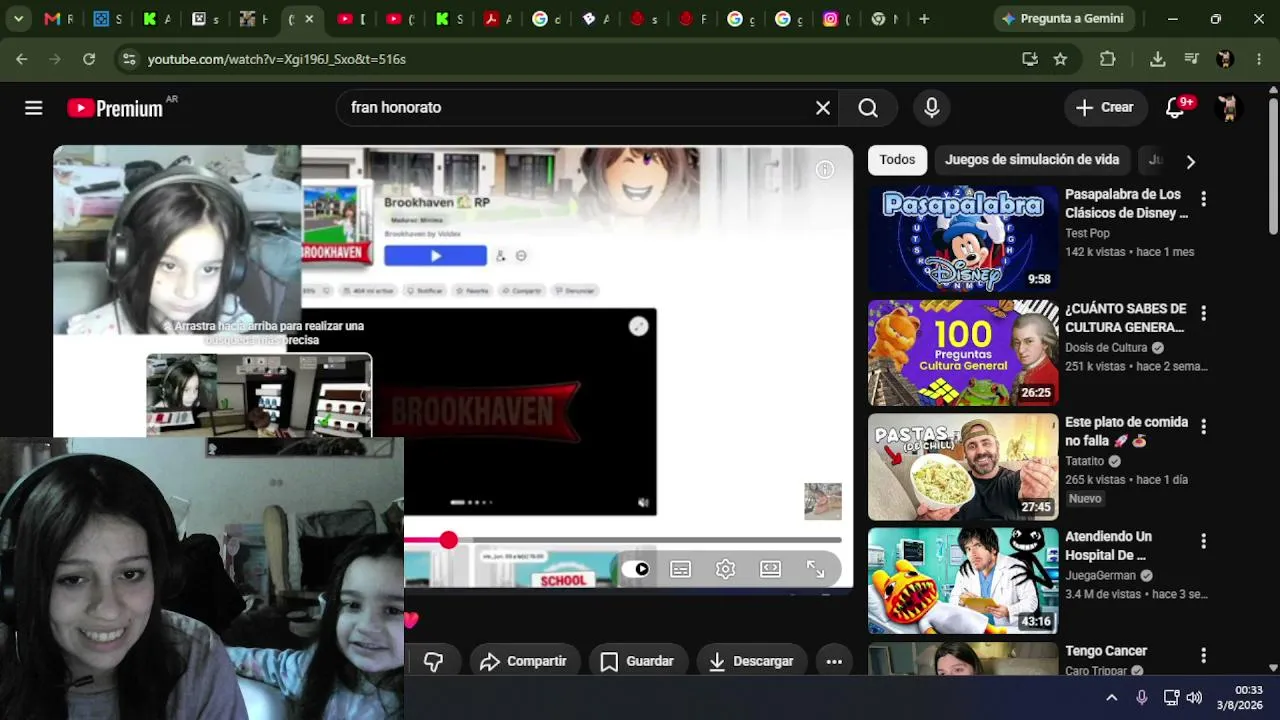
Task: Open YouTube notifications bell
Action: click(x=1176, y=108)
